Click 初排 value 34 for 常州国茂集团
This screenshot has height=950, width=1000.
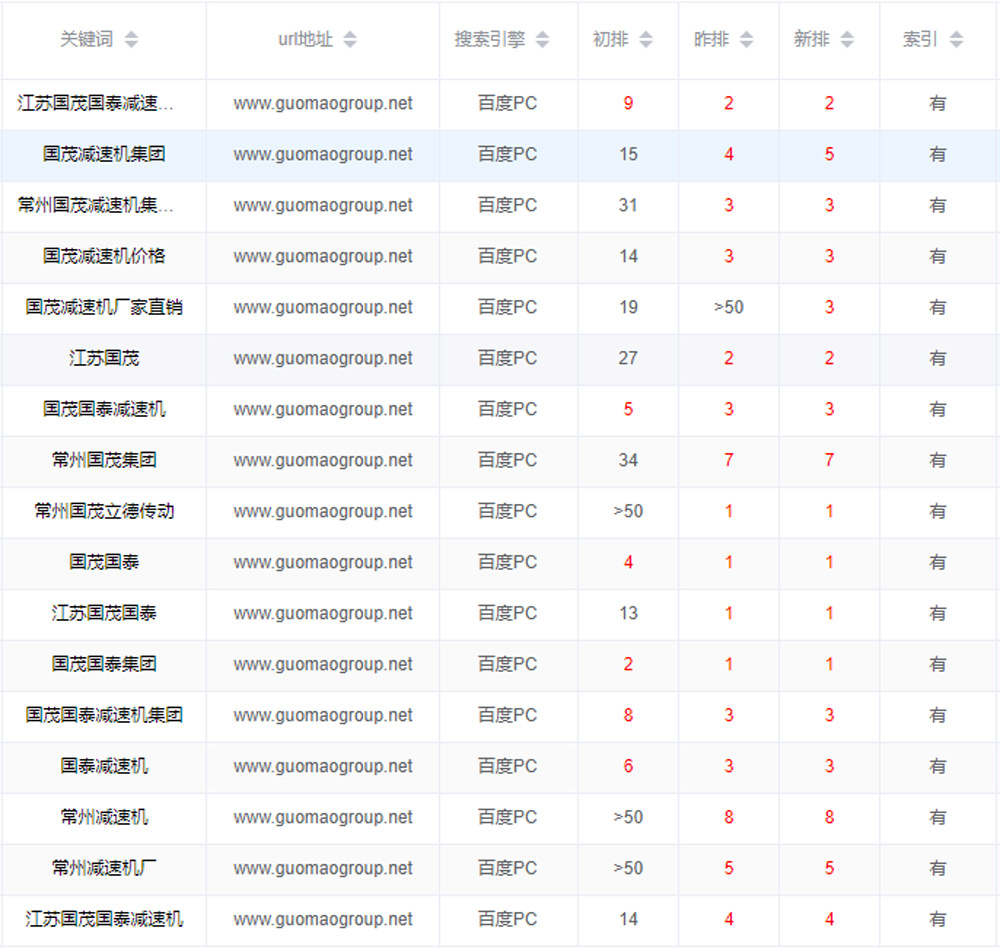click(628, 460)
